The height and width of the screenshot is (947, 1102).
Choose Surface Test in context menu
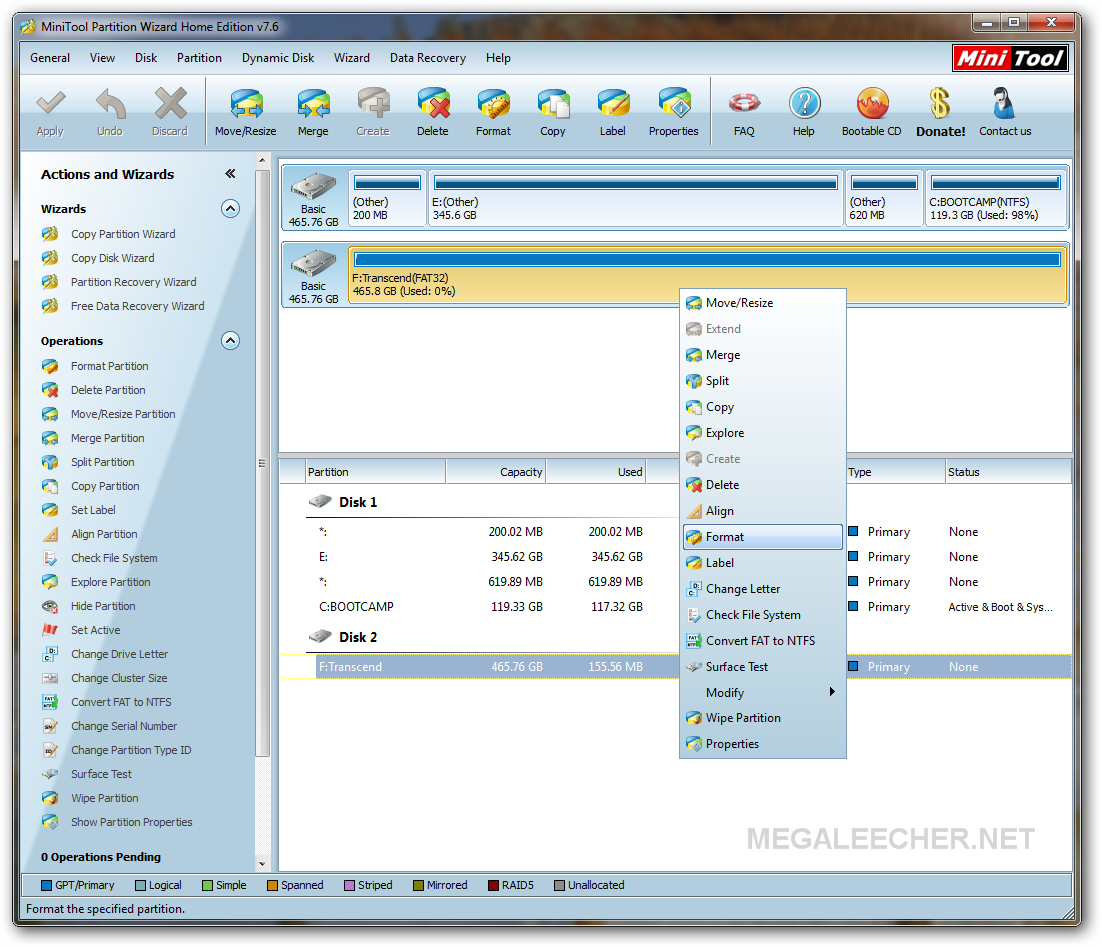tap(763, 666)
